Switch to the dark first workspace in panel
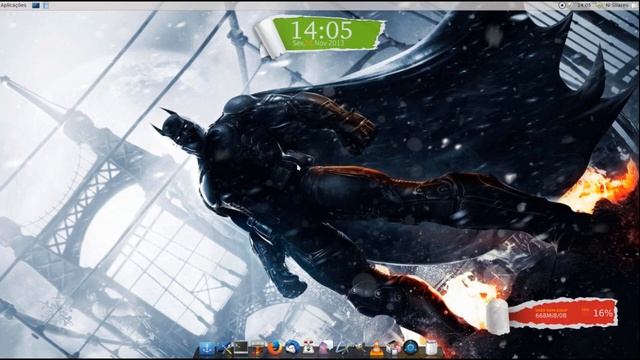Screen dimensions: 640x360 click(x=36, y=5)
